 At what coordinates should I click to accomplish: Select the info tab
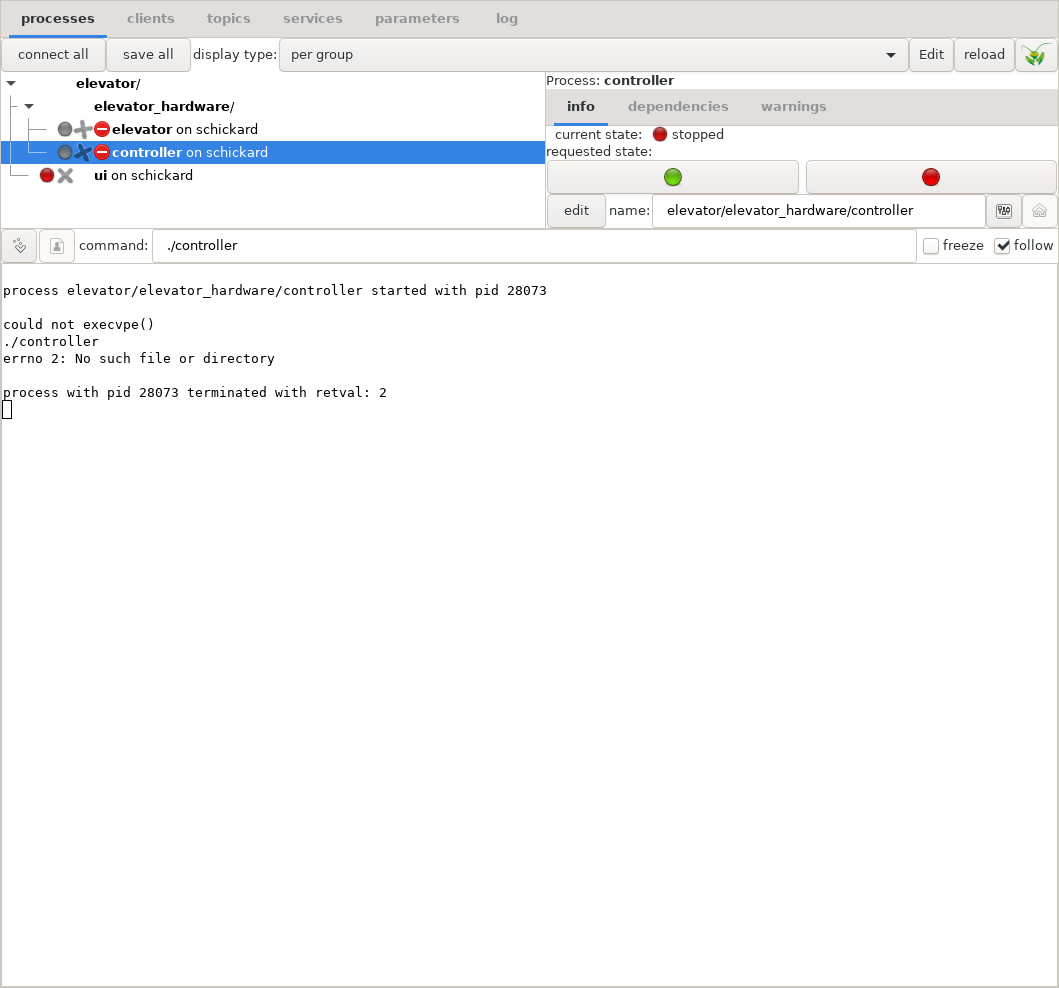(x=581, y=107)
